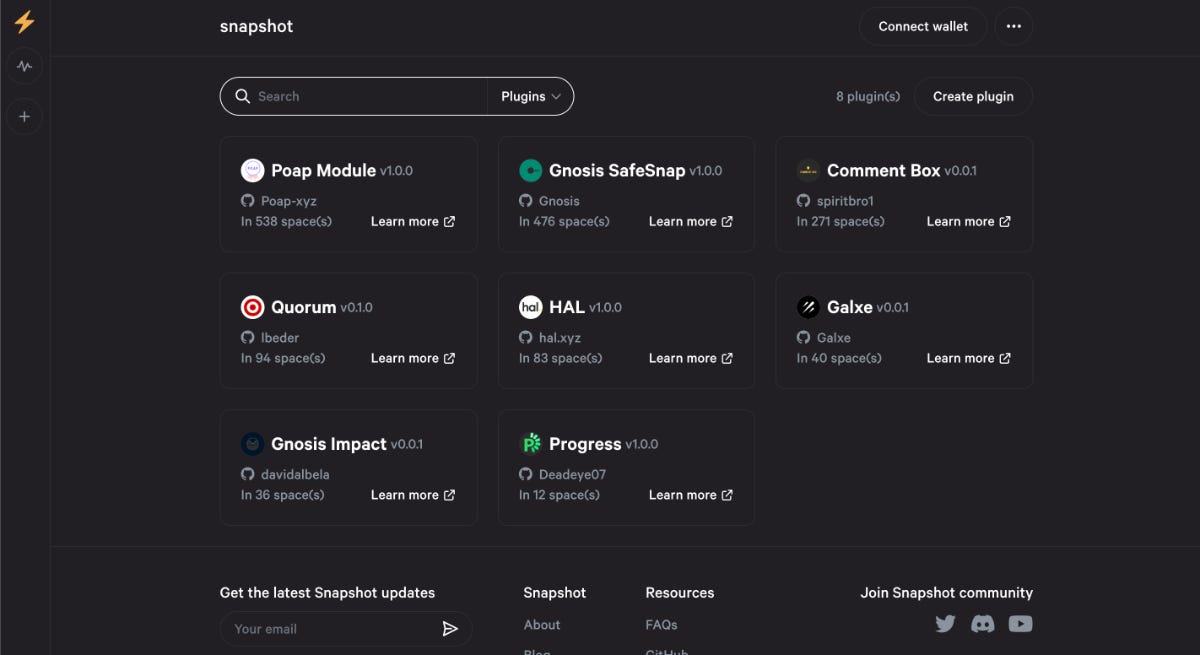Image resolution: width=1200 pixels, height=655 pixels.
Task: Click the GitHub icon beside Gnosis
Action: click(526, 201)
